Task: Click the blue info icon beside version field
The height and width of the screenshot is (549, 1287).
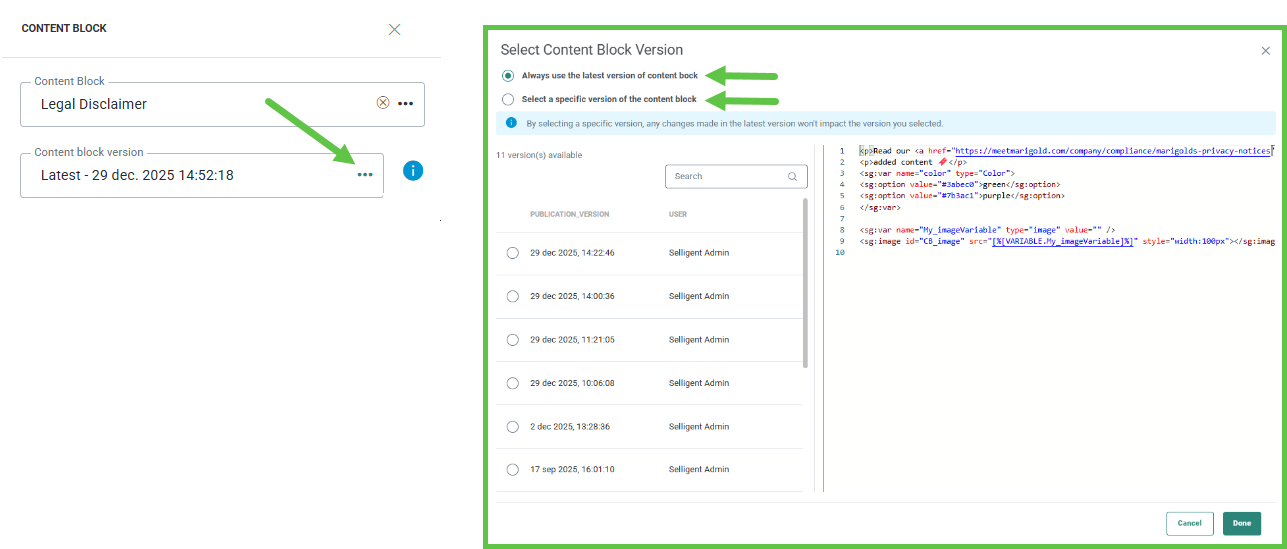Action: 413,171
